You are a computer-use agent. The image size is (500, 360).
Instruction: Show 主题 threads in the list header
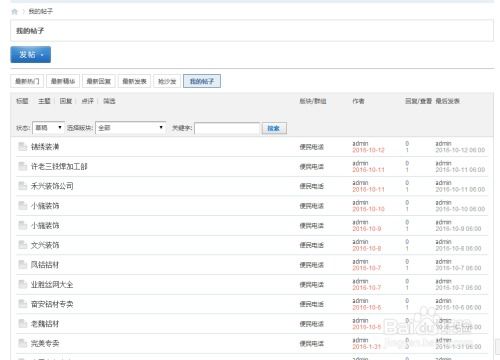(x=44, y=101)
